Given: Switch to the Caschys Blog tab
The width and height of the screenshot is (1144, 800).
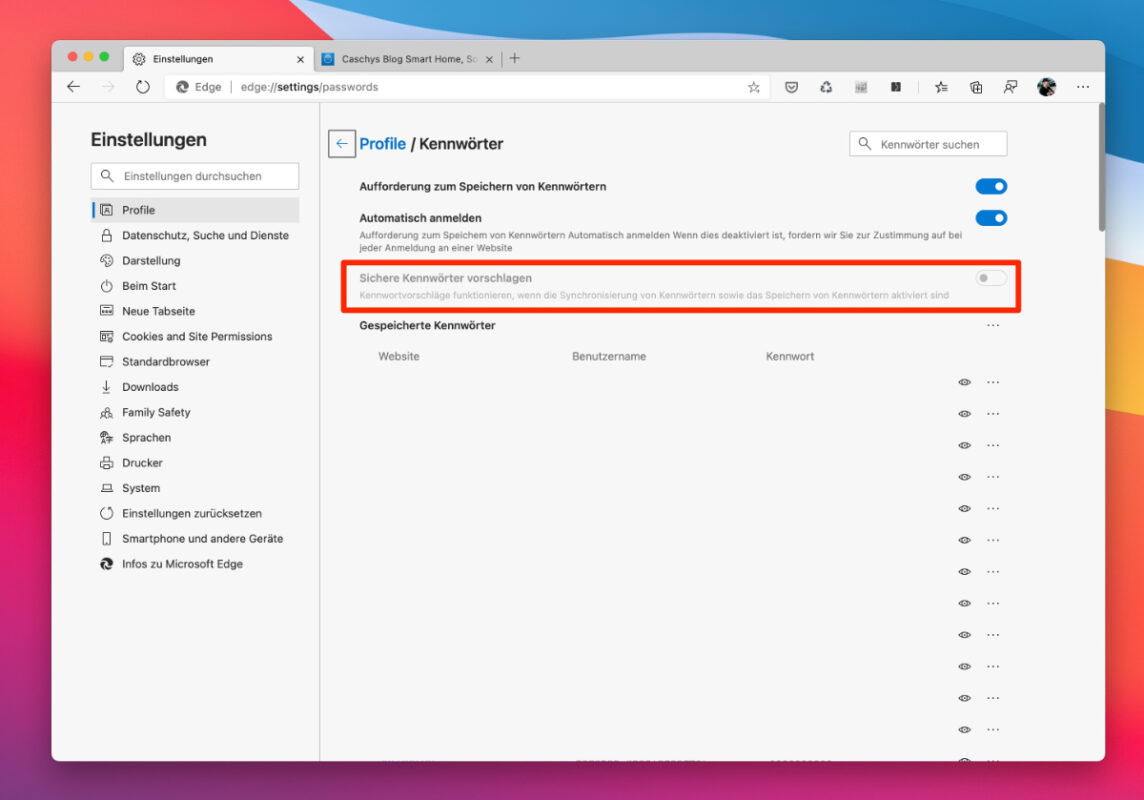Looking at the screenshot, I should [x=400, y=59].
